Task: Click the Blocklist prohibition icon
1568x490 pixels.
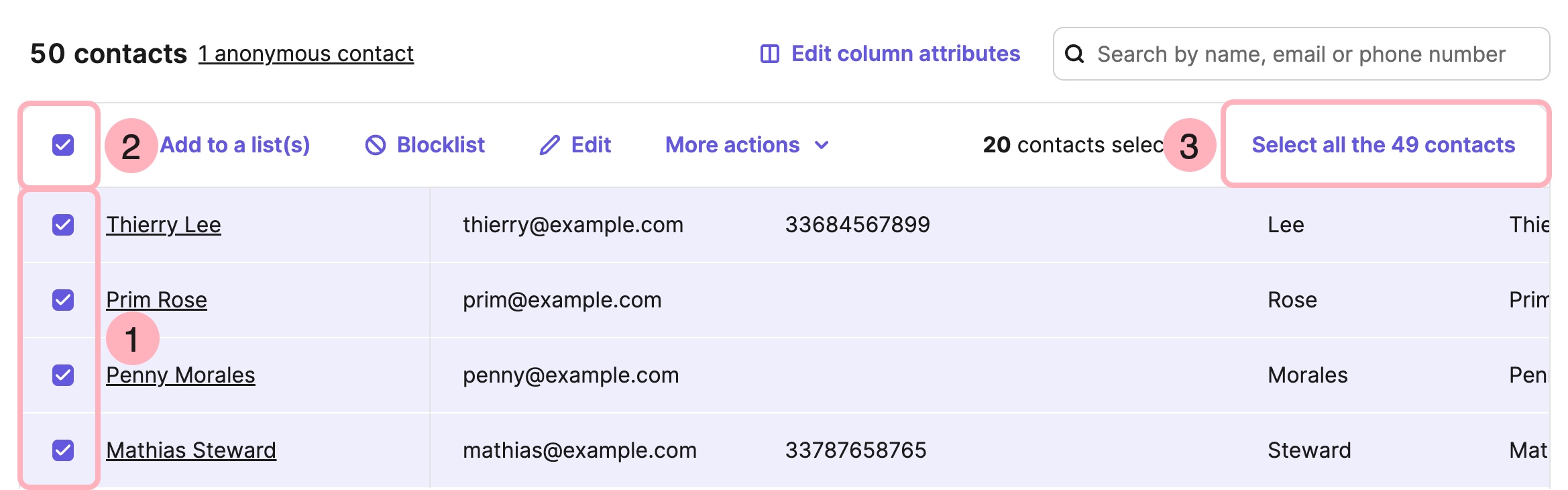Action: [374, 144]
